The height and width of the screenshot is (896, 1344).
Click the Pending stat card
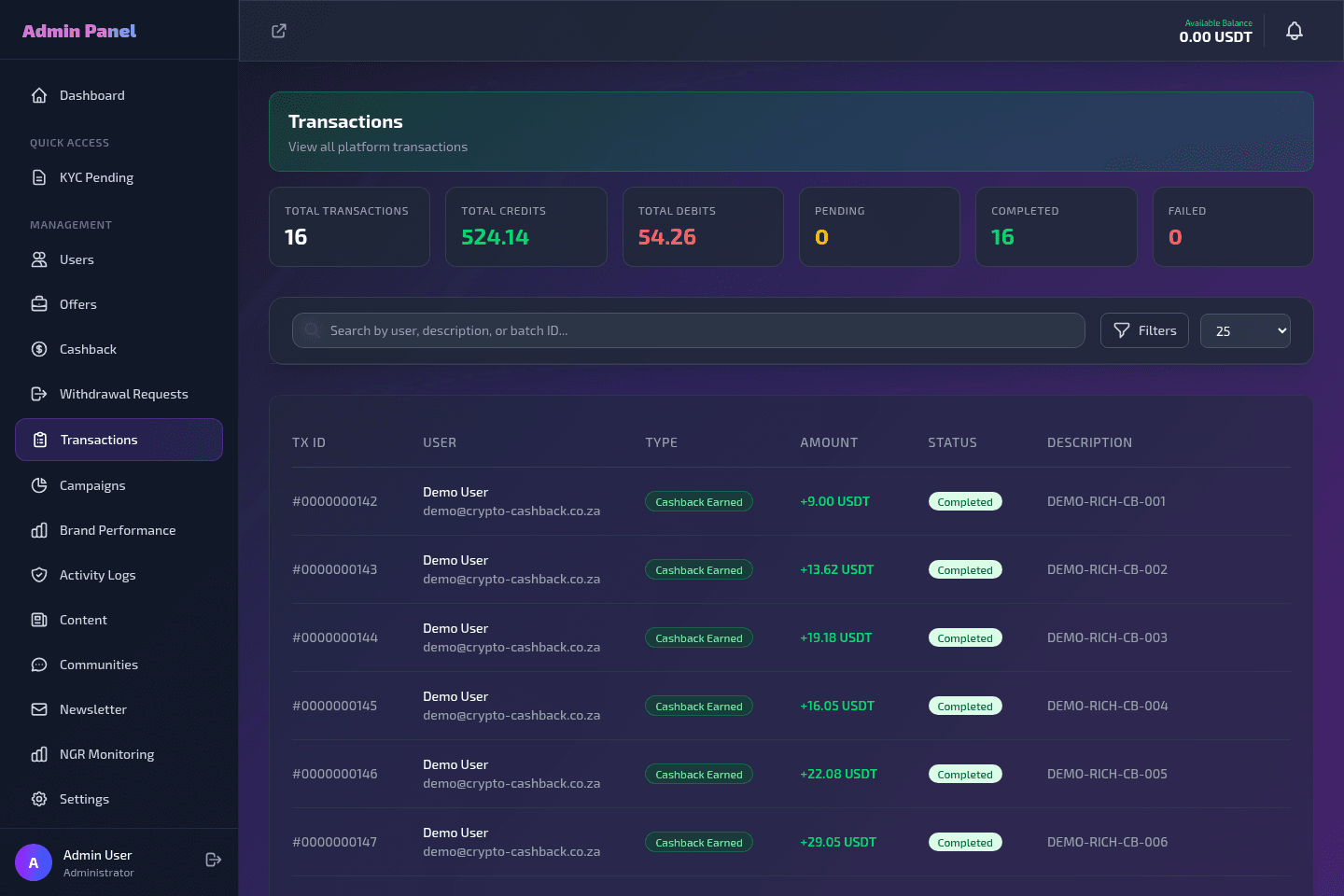pyautogui.click(x=879, y=227)
